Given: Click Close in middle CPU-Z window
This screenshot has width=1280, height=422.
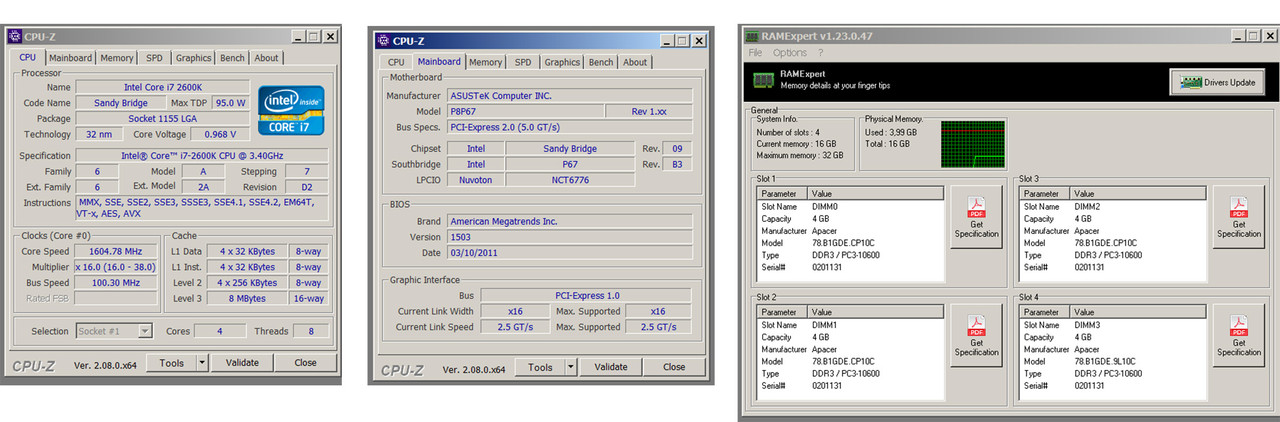Looking at the screenshot, I should tap(675, 367).
